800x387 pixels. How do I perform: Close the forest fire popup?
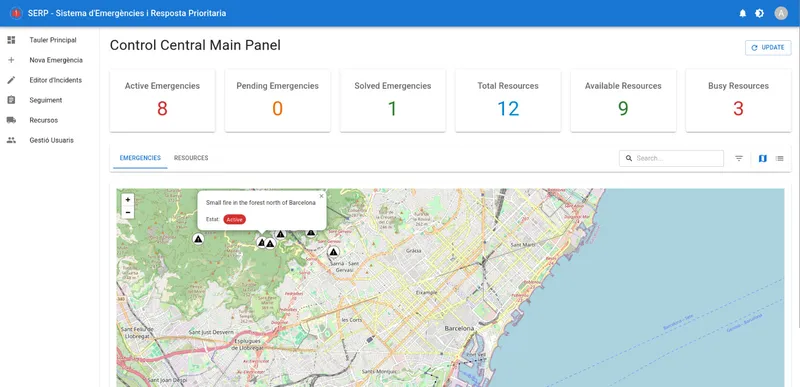321,196
